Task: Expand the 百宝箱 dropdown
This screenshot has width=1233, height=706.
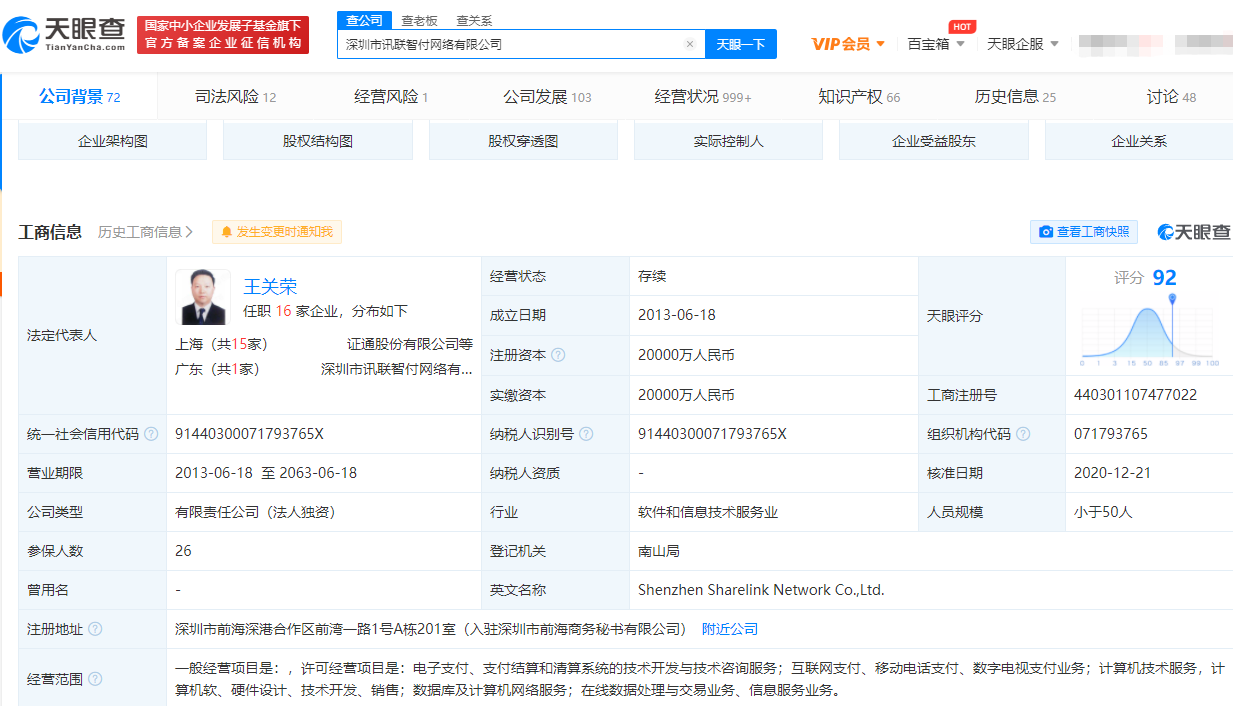Action: click(936, 44)
